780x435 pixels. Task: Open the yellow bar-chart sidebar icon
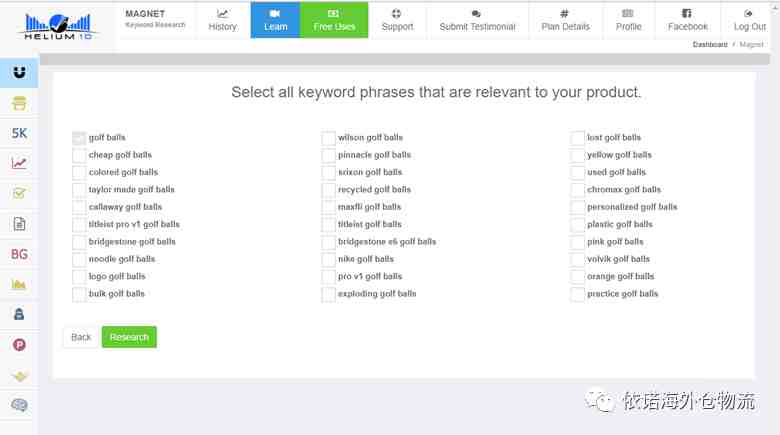coord(19,284)
